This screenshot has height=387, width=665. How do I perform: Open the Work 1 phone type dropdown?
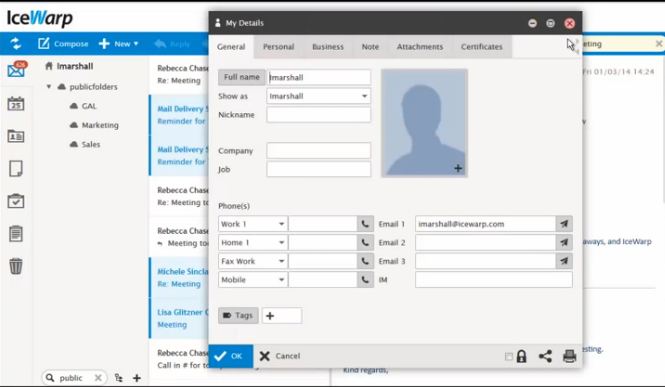point(253,224)
